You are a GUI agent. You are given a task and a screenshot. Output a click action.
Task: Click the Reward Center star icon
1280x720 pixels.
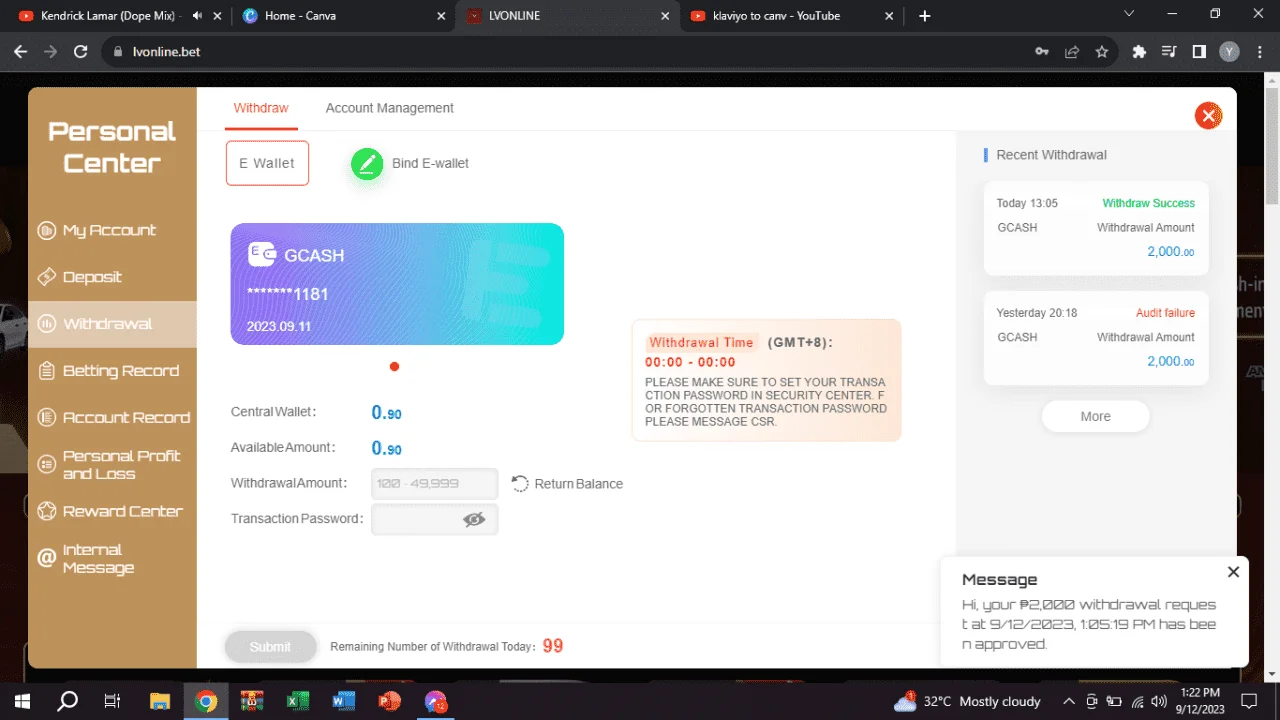(46, 511)
